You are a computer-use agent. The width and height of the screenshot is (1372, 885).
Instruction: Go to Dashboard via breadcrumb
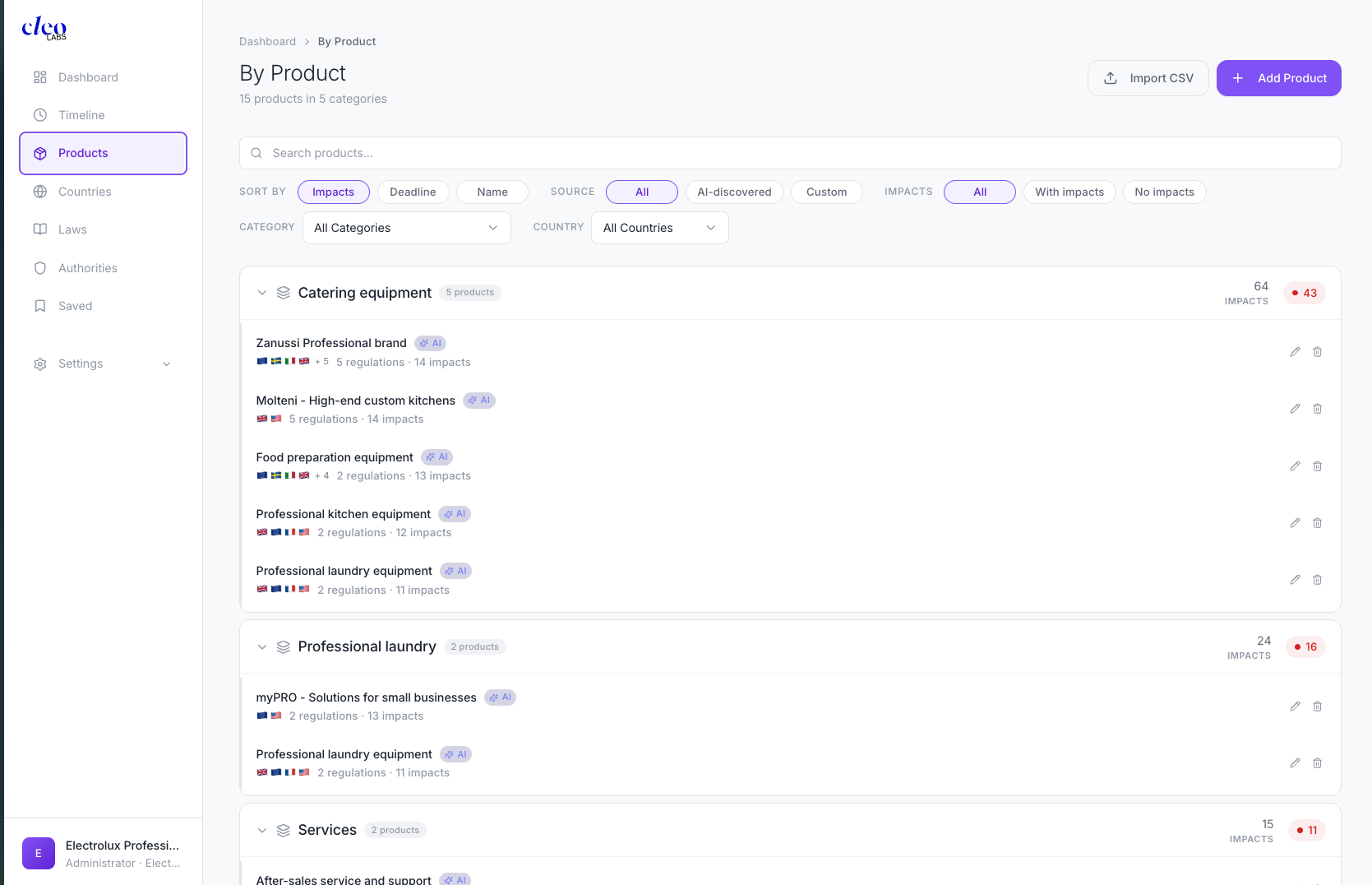click(267, 42)
